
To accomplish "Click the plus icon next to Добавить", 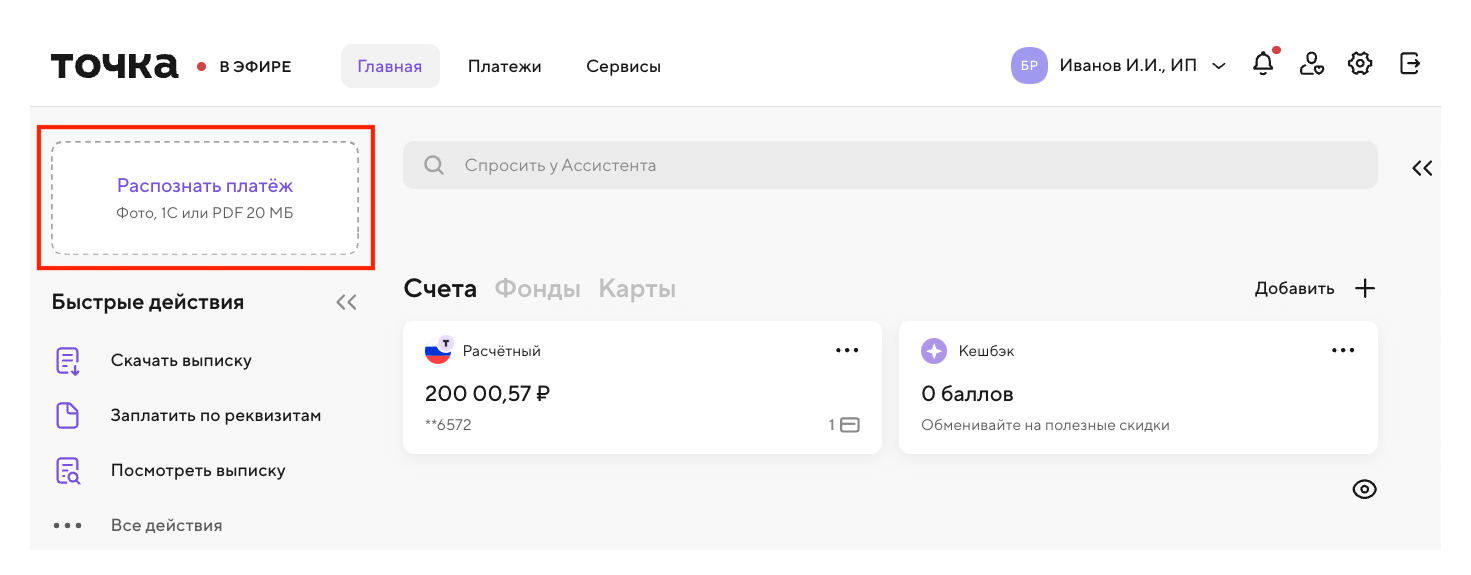I will (x=1365, y=289).
